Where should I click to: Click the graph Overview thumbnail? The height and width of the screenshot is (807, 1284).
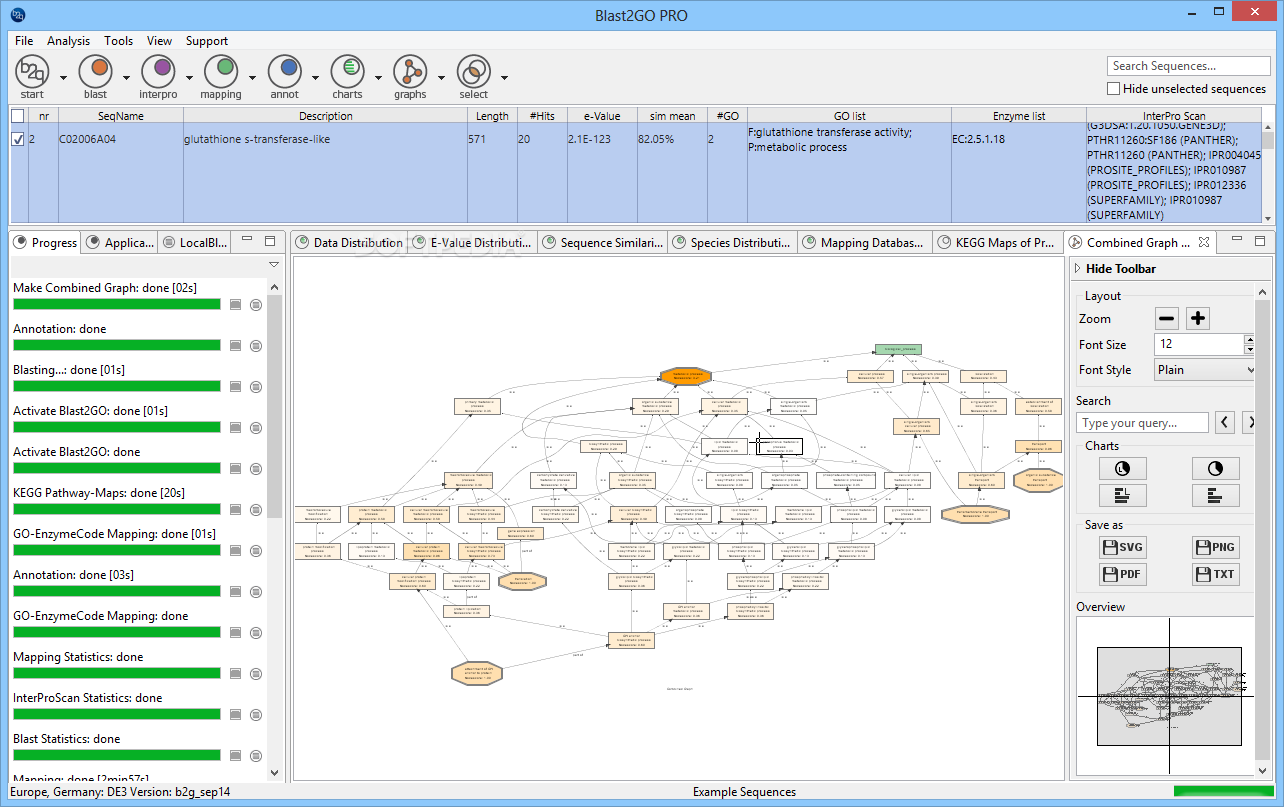[x=1168, y=696]
